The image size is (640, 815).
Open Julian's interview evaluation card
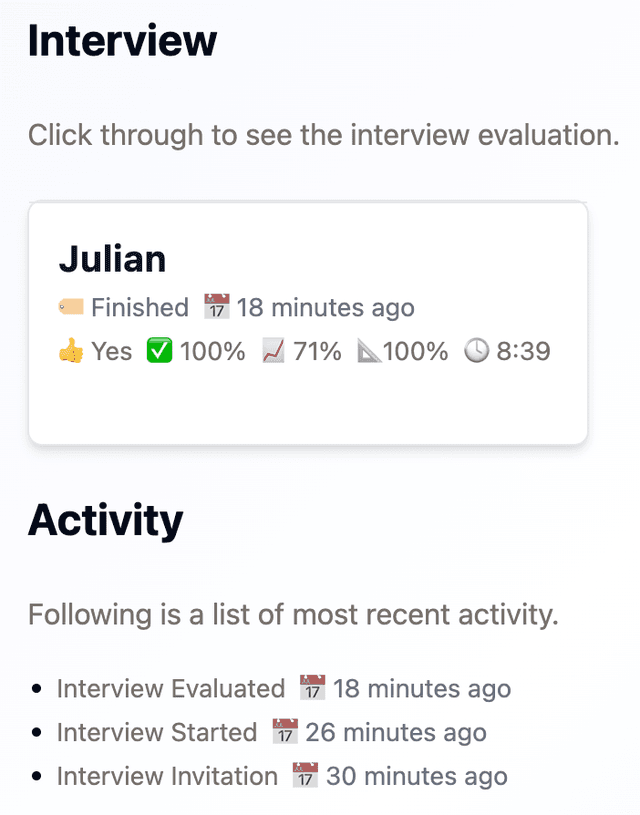click(308, 320)
